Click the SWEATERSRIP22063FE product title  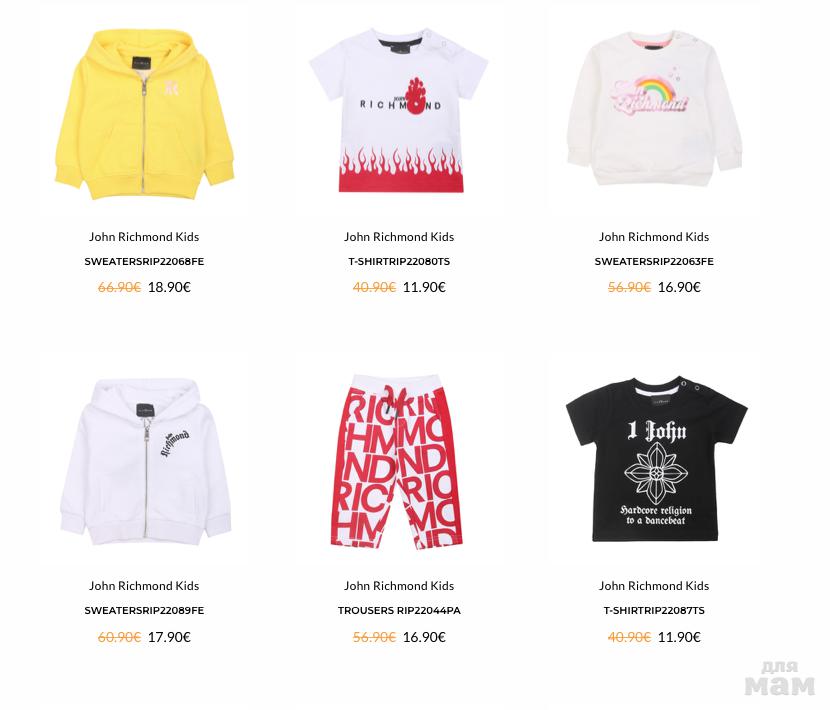coord(654,262)
